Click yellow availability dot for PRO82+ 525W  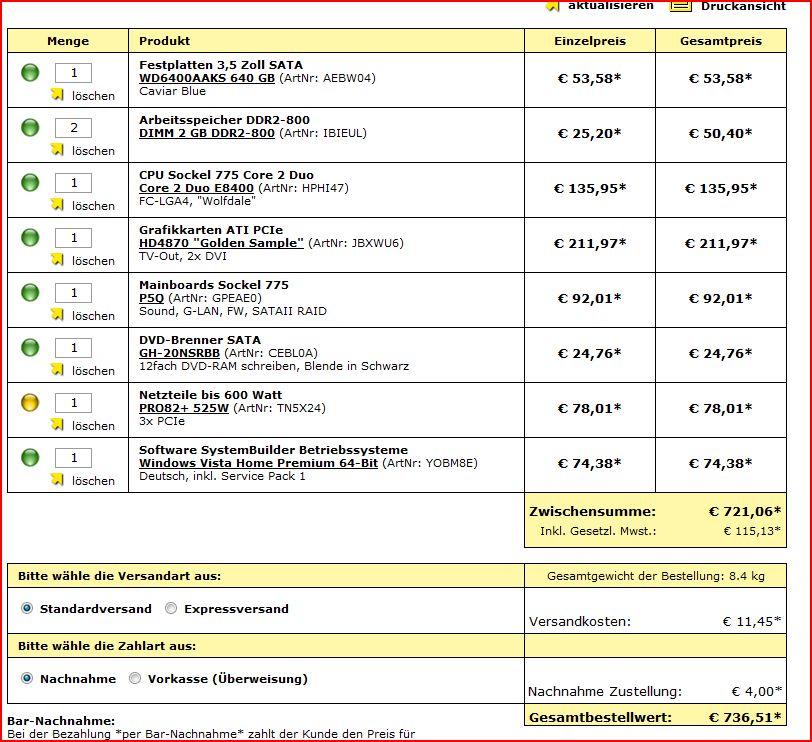pos(30,402)
